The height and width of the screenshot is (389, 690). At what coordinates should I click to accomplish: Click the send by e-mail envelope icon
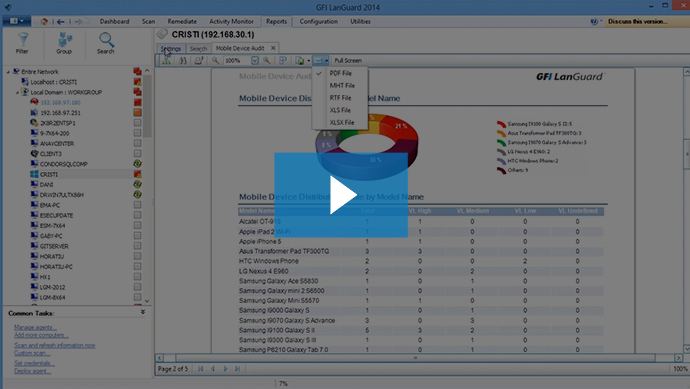(318, 61)
